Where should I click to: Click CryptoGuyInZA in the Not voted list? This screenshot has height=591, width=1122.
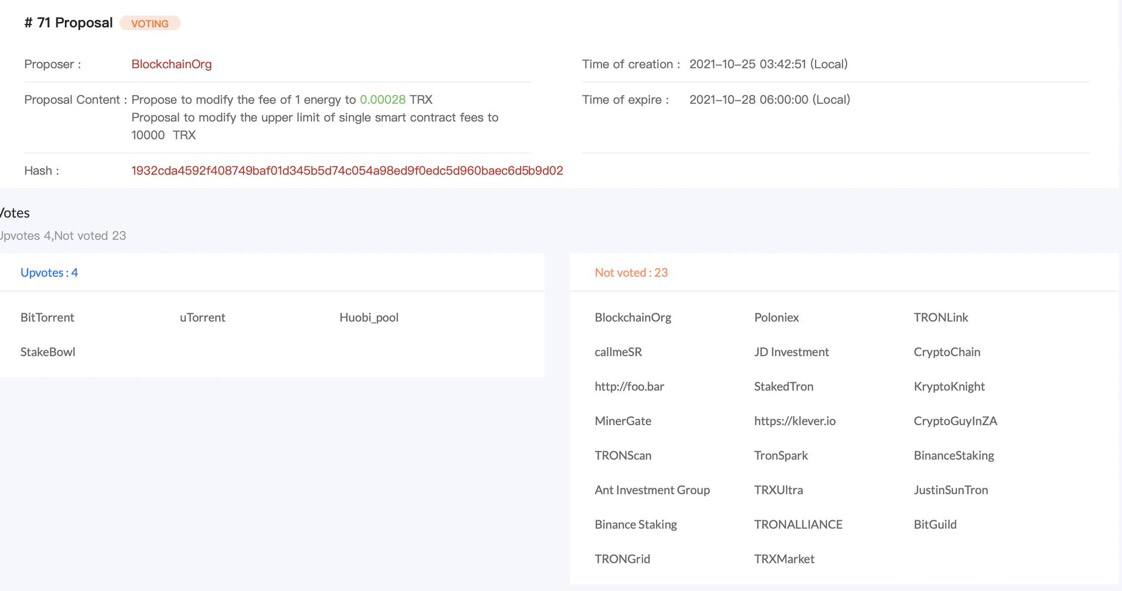[x=955, y=421]
